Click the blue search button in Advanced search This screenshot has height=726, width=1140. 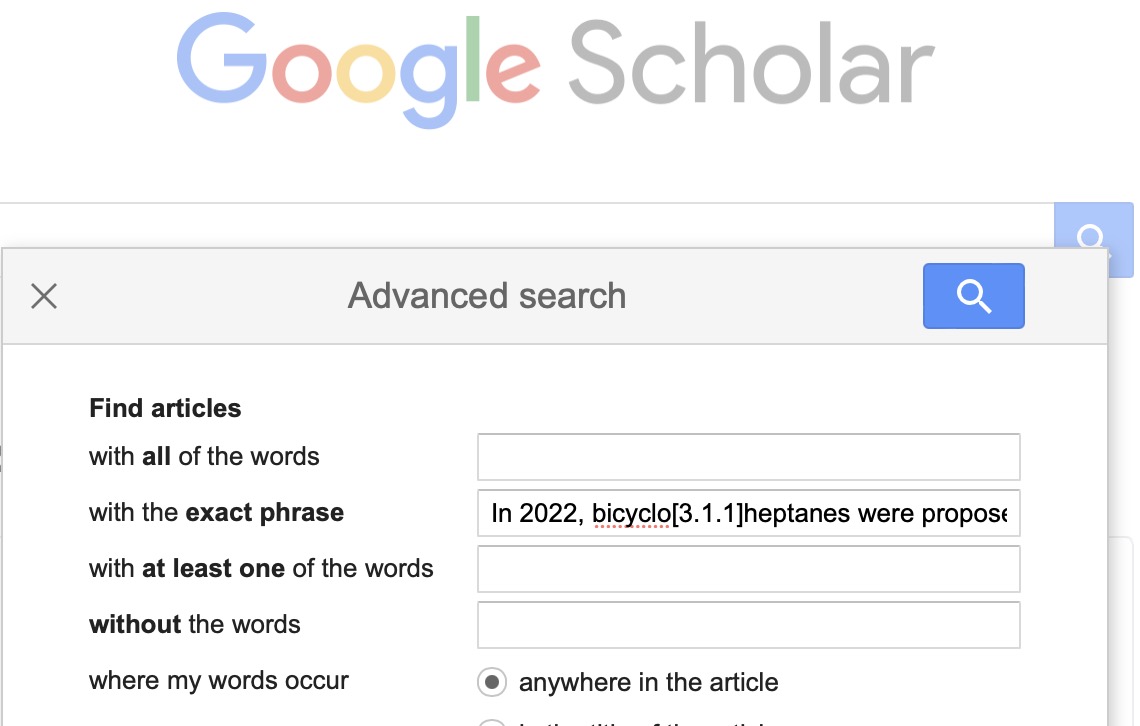pyautogui.click(x=973, y=296)
